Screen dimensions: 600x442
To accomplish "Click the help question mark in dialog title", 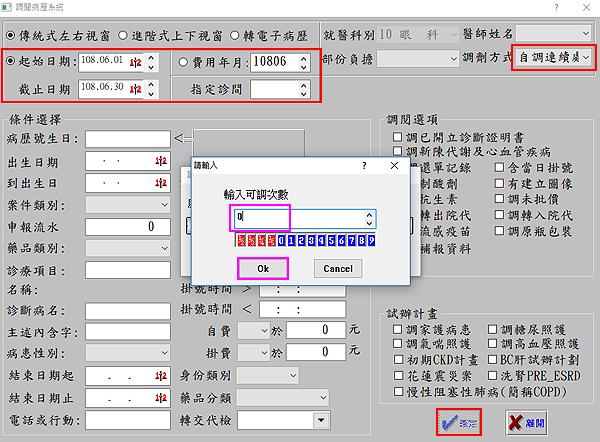I will point(362,164).
